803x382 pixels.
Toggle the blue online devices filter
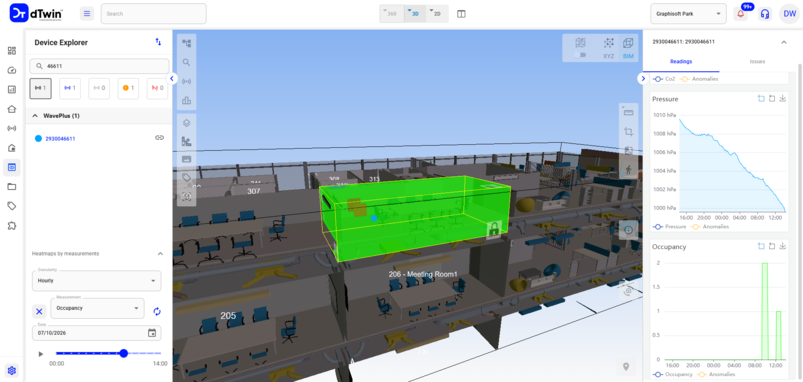(x=70, y=88)
